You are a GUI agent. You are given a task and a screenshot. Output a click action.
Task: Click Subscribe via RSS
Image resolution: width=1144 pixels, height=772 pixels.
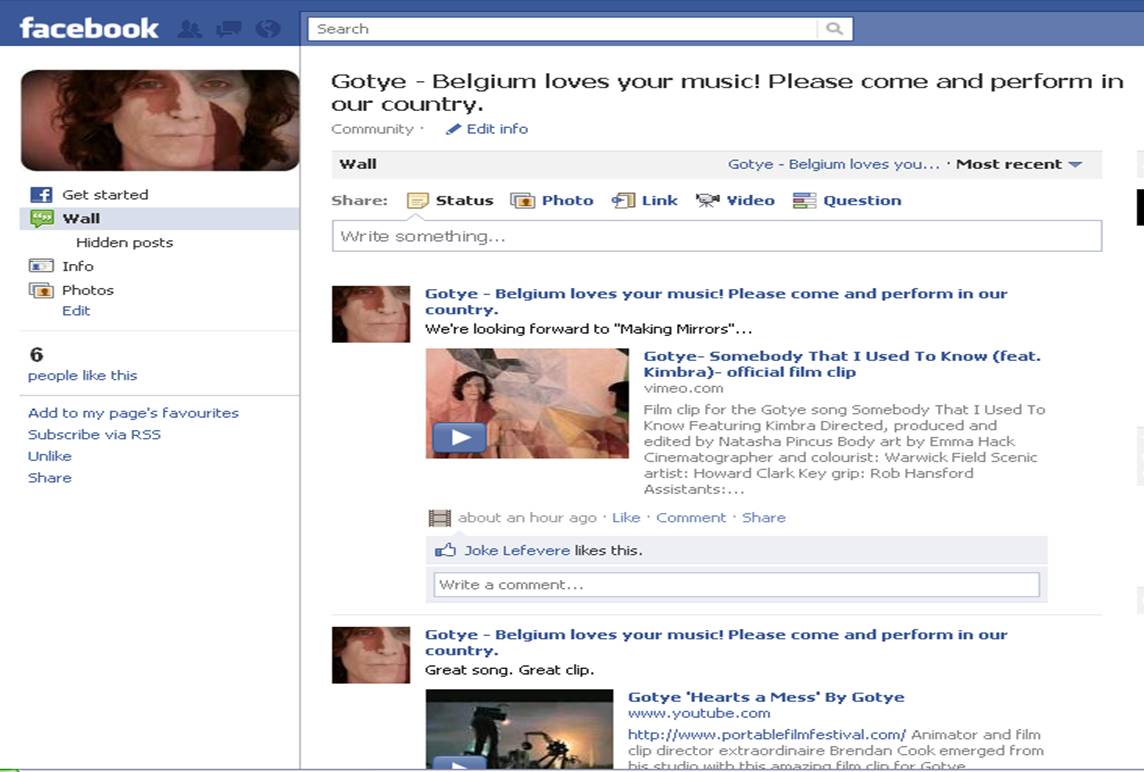coord(94,435)
